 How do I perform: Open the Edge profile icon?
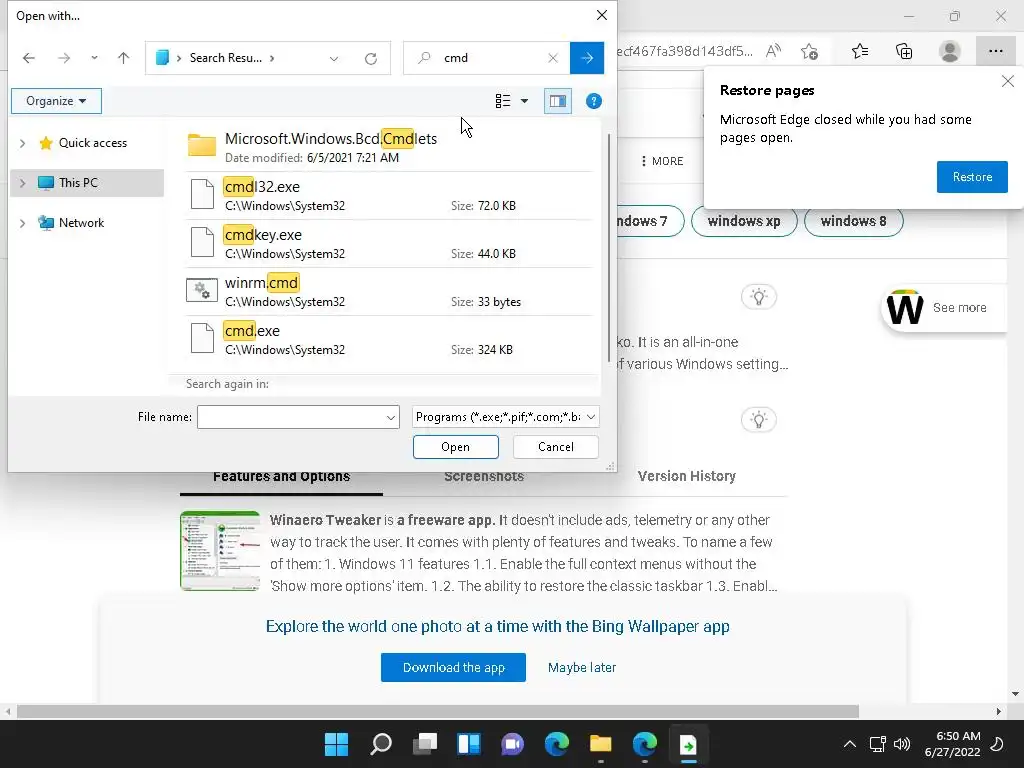950,51
